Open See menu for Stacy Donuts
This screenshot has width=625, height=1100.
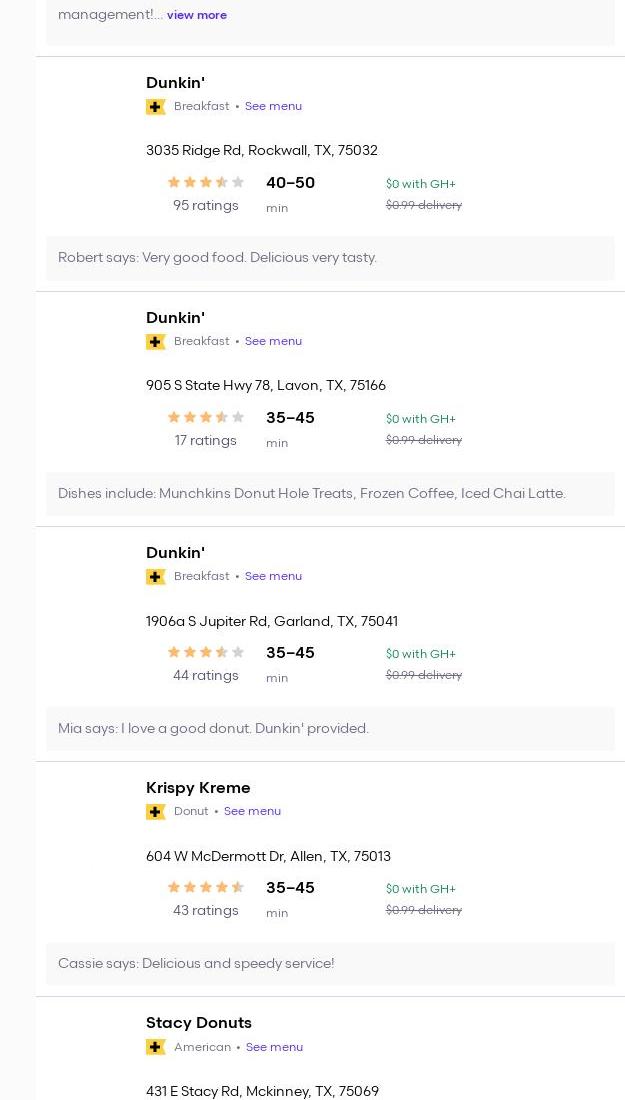(x=274, y=1047)
